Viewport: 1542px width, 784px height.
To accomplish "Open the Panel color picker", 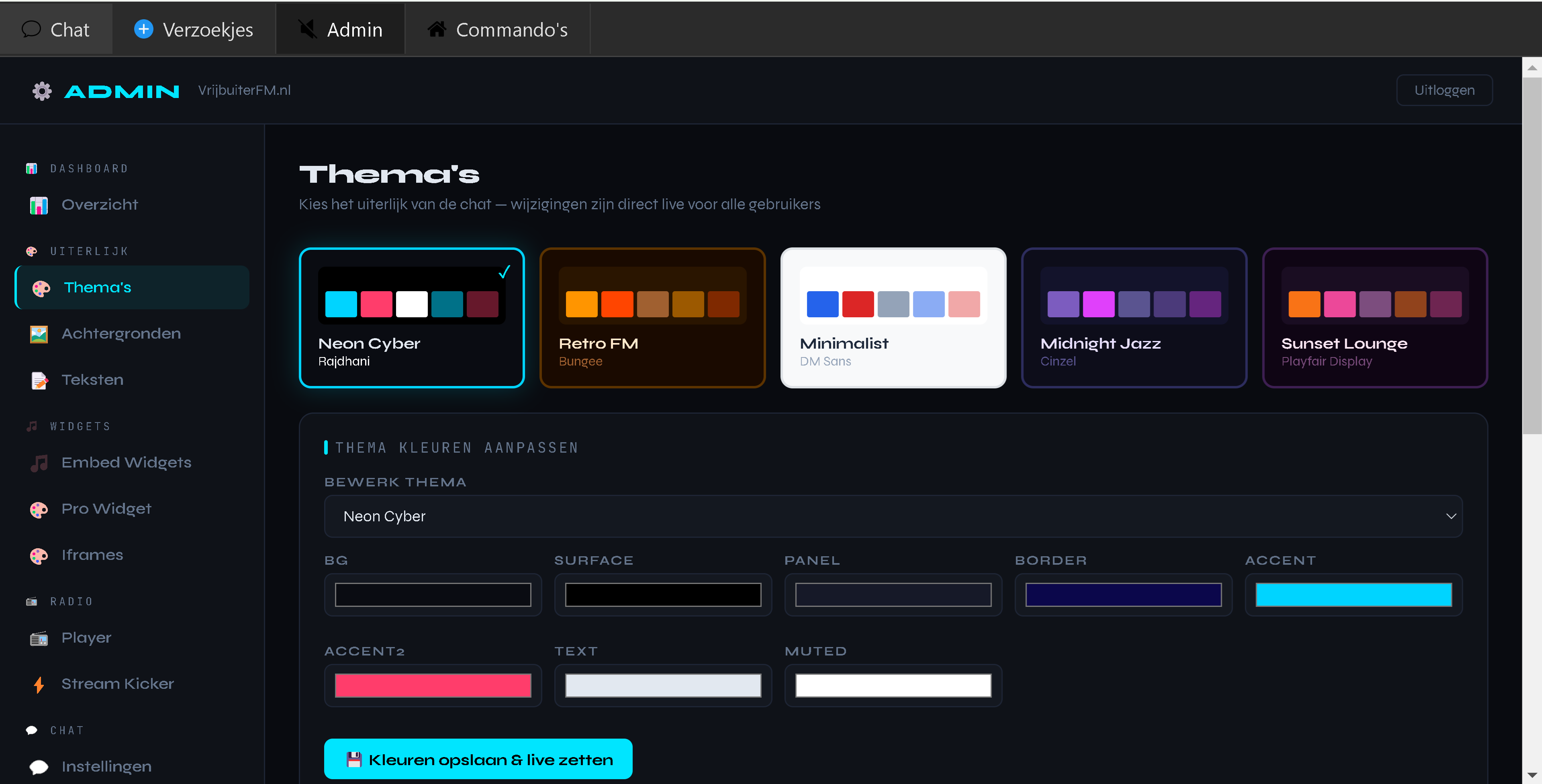I will [x=893, y=595].
